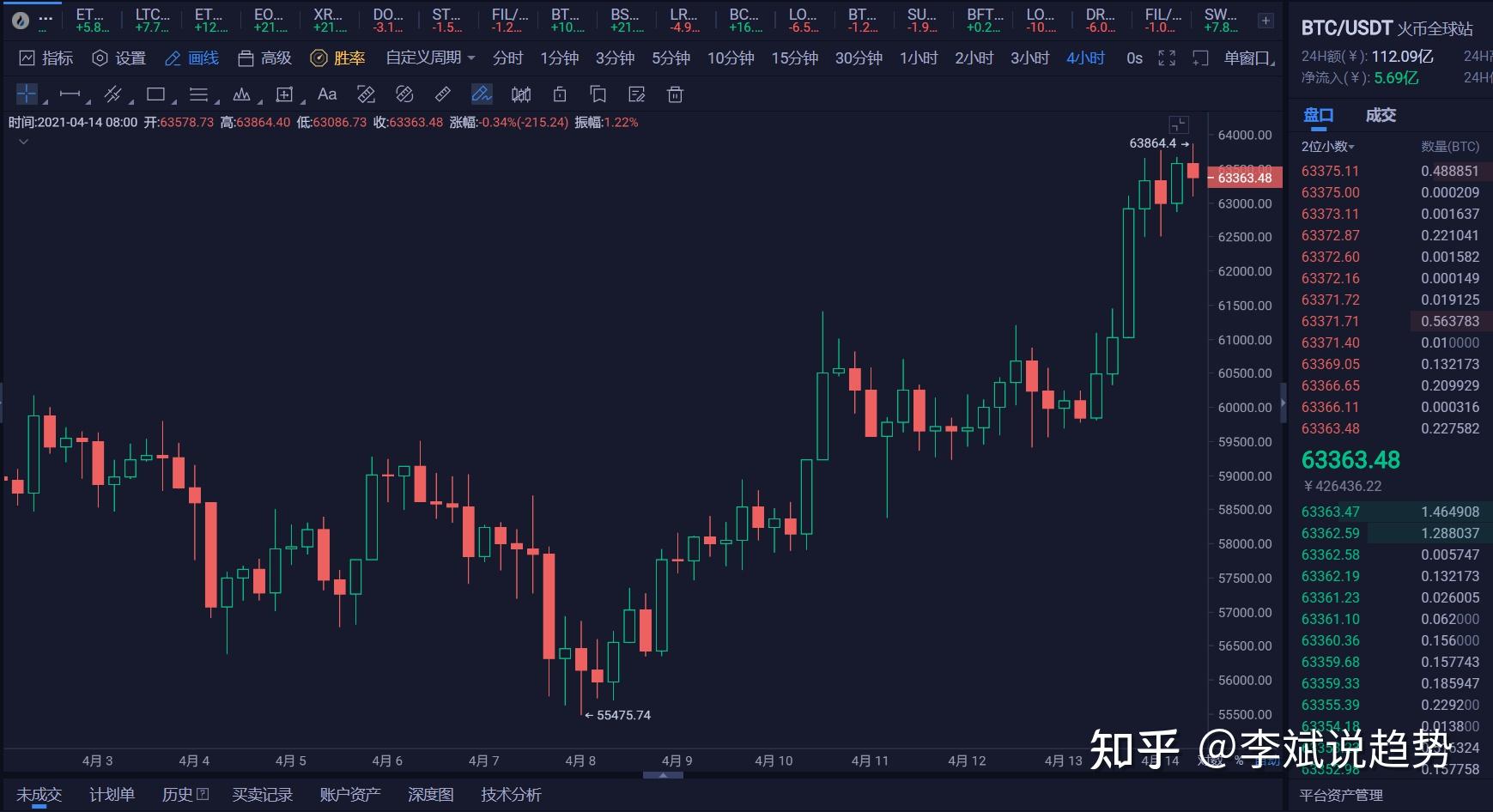The height and width of the screenshot is (812, 1493).
Task: Click the trash icon to delete drawings
Action: click(x=676, y=94)
